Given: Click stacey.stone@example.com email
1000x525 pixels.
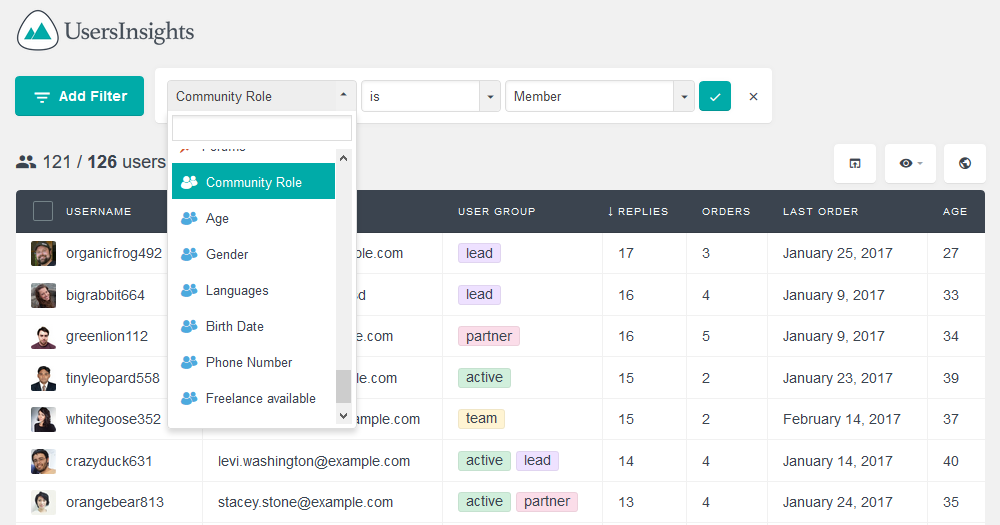Looking at the screenshot, I should coord(305,502).
